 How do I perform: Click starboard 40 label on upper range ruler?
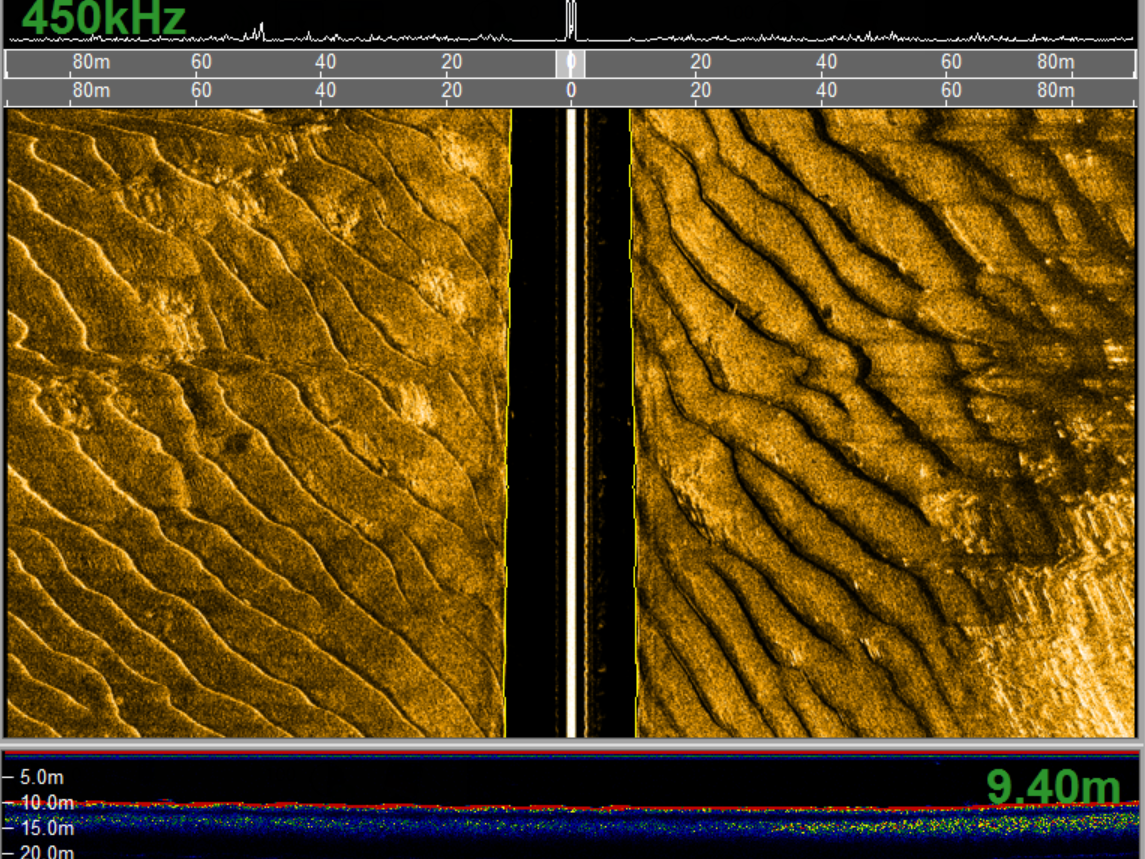tap(827, 62)
